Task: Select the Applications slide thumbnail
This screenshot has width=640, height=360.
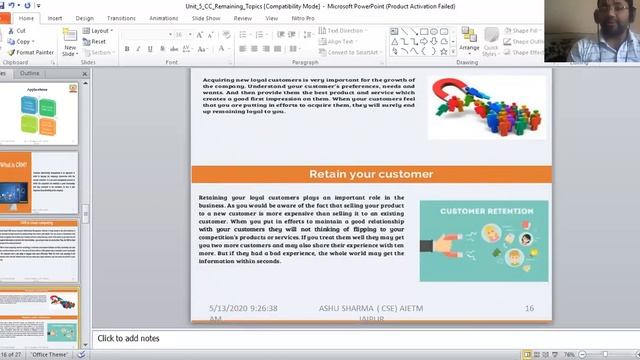Action: tap(39, 113)
